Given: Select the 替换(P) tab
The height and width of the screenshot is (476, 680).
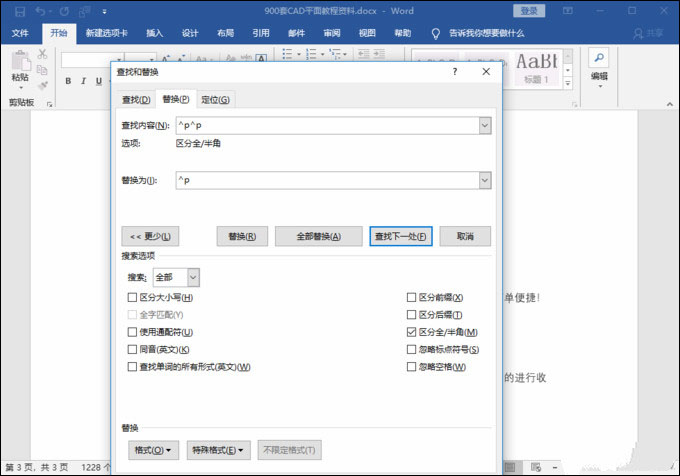Looking at the screenshot, I should pyautogui.click(x=176, y=99).
